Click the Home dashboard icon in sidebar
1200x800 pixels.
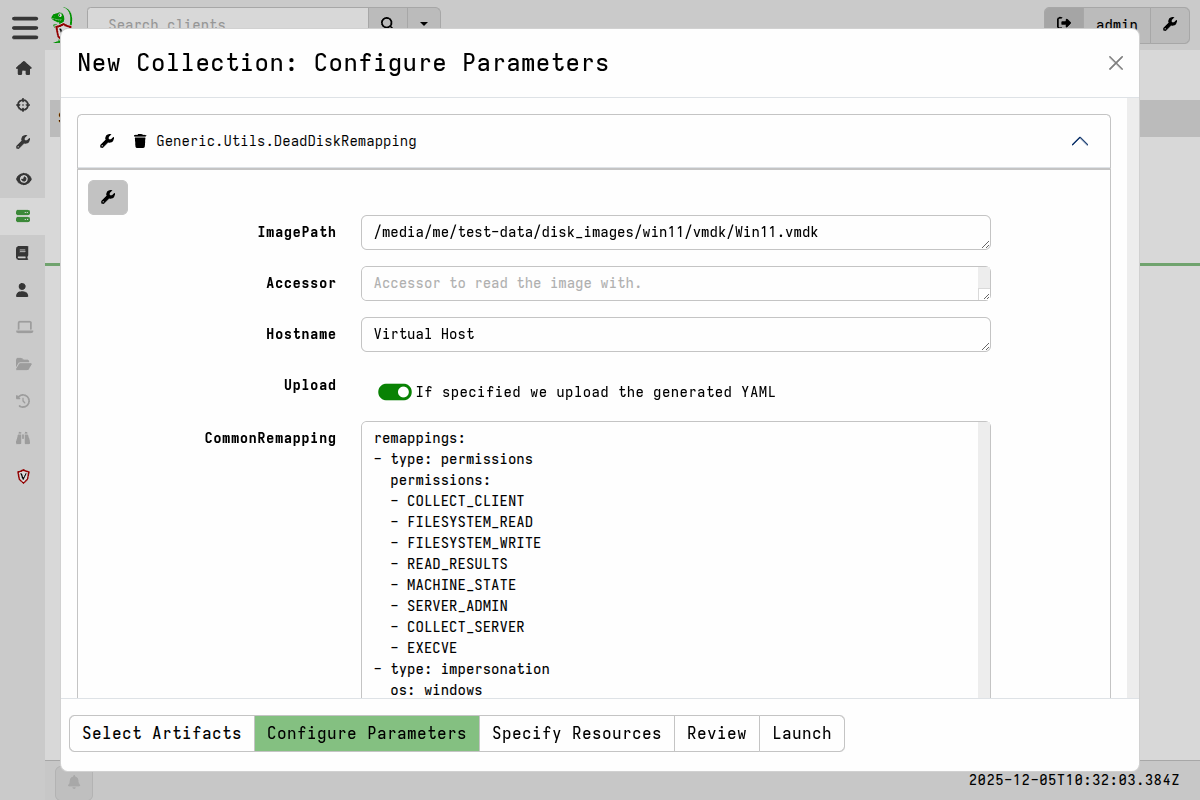(23, 68)
